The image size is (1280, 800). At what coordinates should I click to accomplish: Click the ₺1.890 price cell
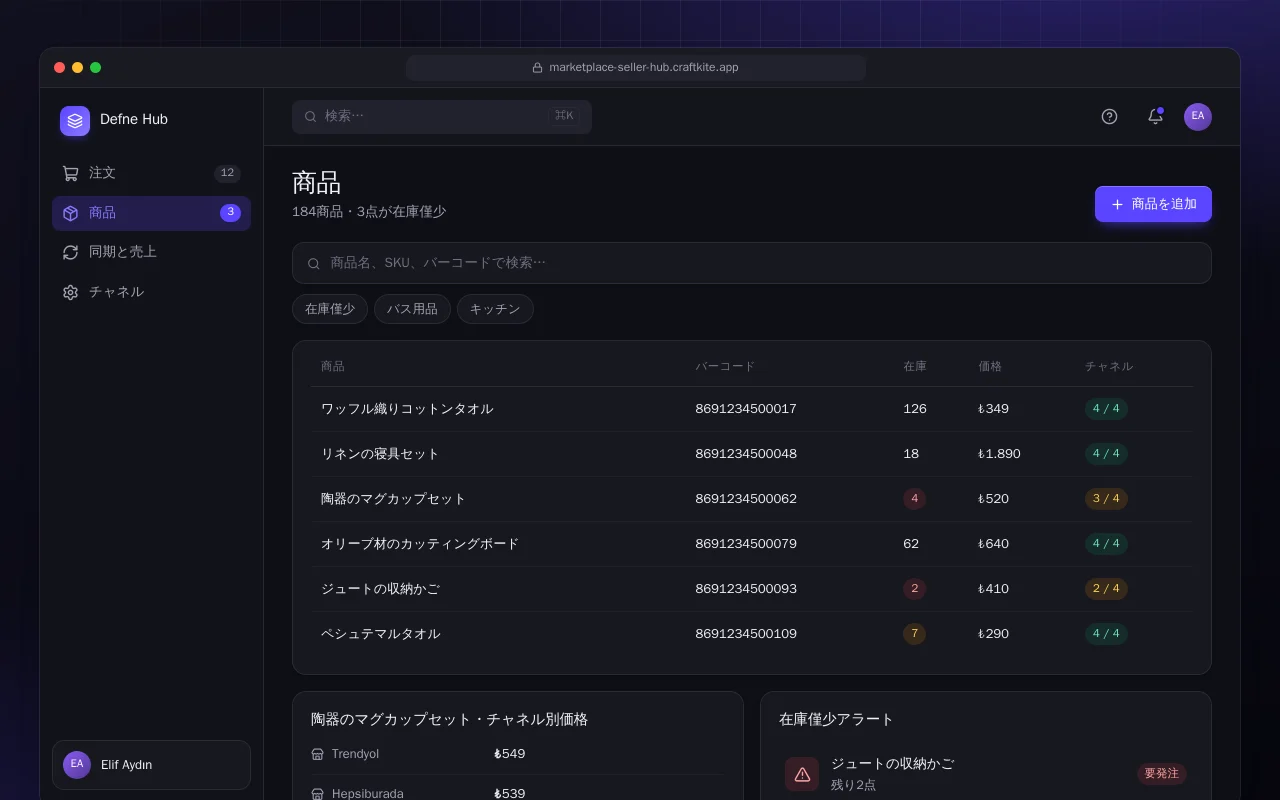click(x=999, y=454)
